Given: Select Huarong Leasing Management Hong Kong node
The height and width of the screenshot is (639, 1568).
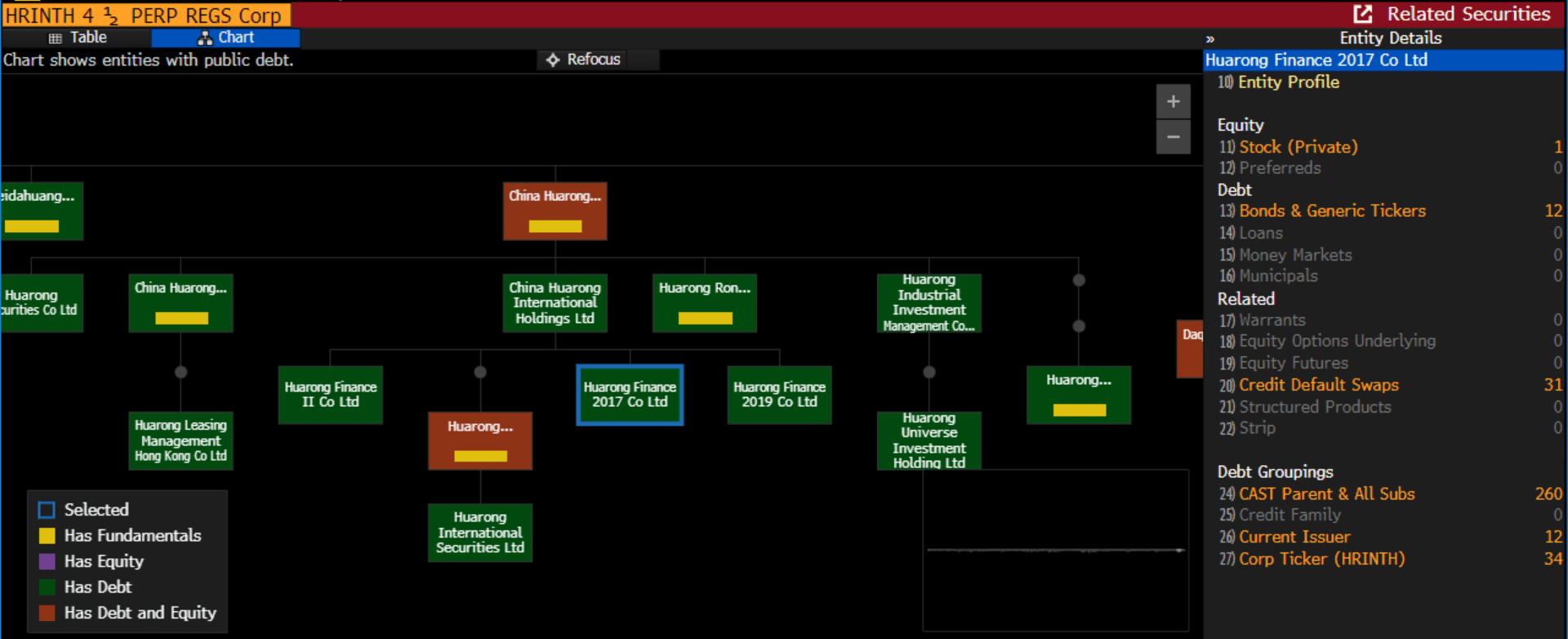Looking at the screenshot, I should 180,440.
